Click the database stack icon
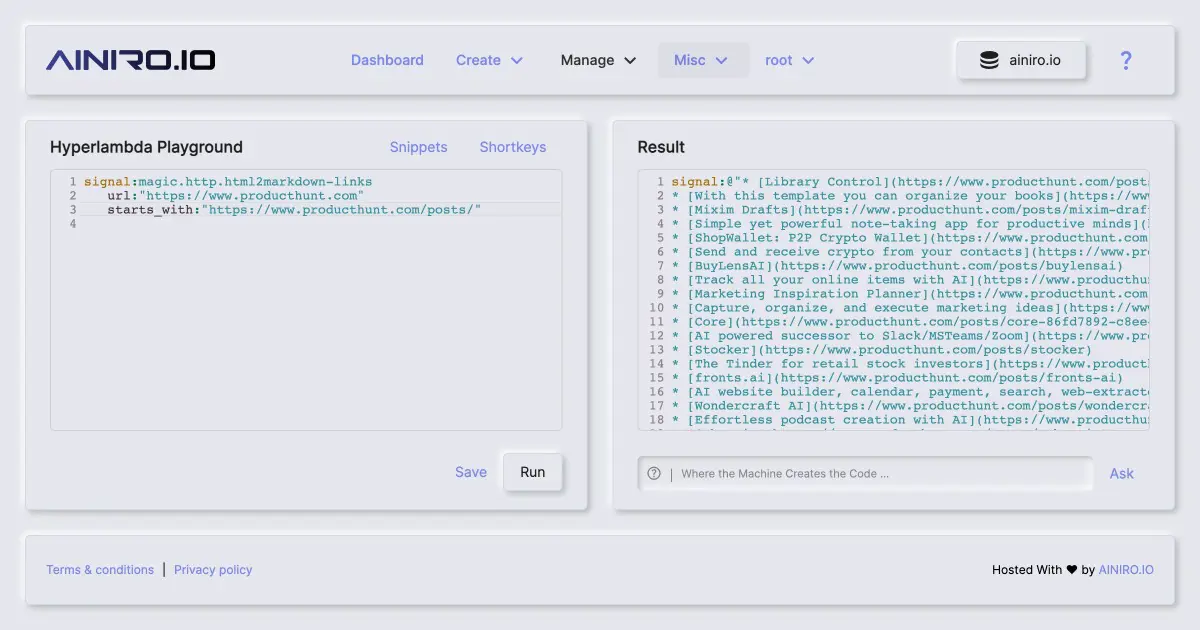 point(989,60)
